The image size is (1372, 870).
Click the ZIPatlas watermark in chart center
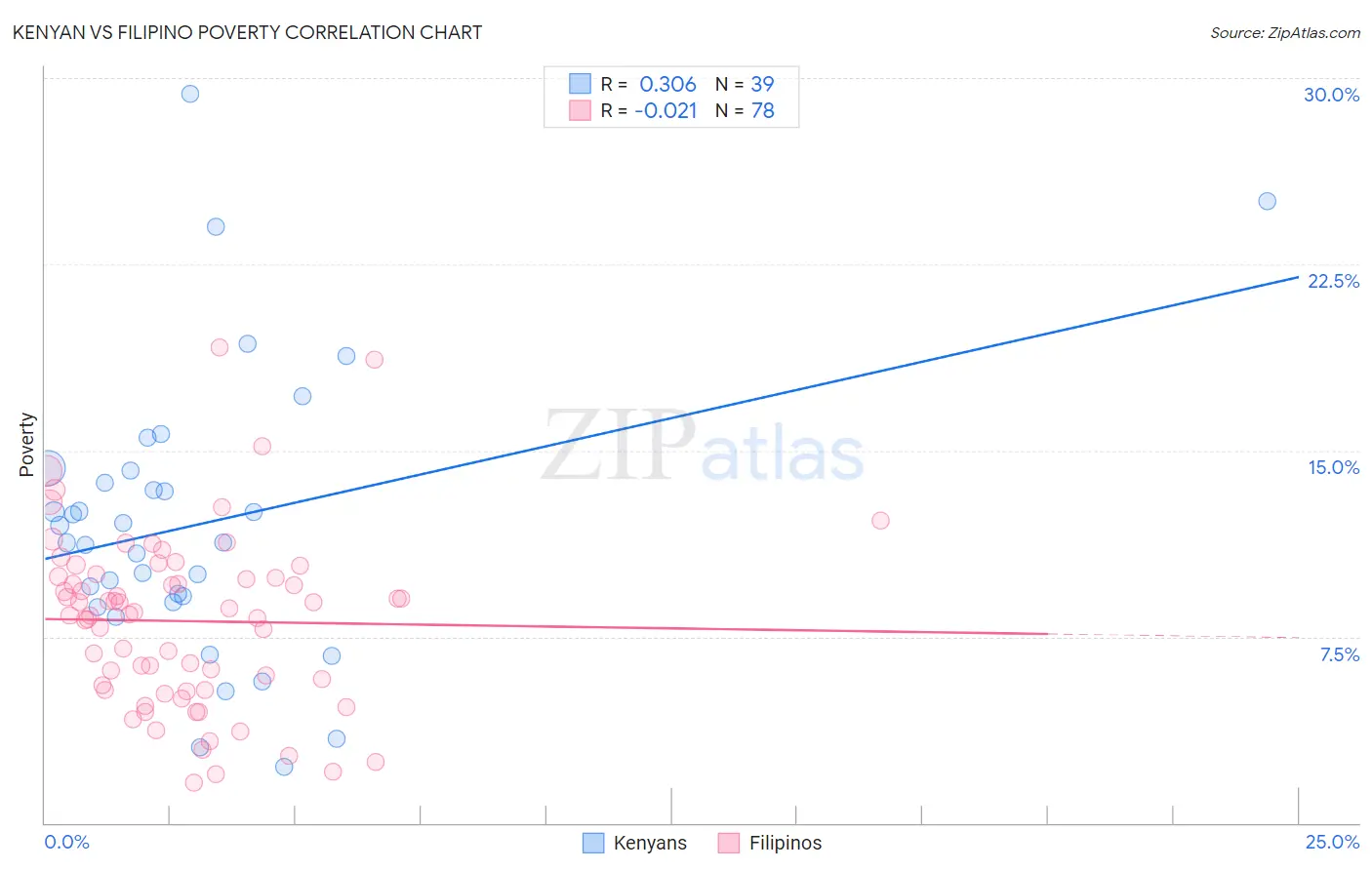pyautogui.click(x=703, y=447)
